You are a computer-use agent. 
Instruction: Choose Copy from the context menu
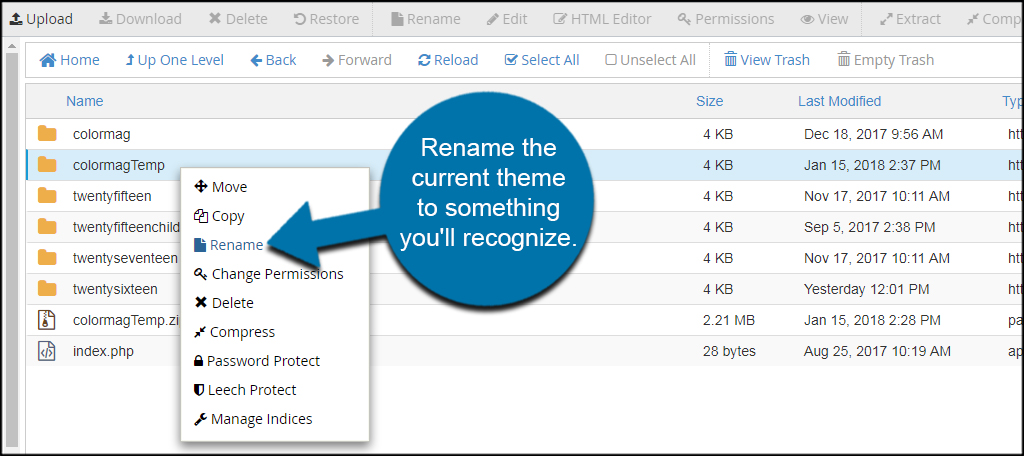[x=219, y=216]
